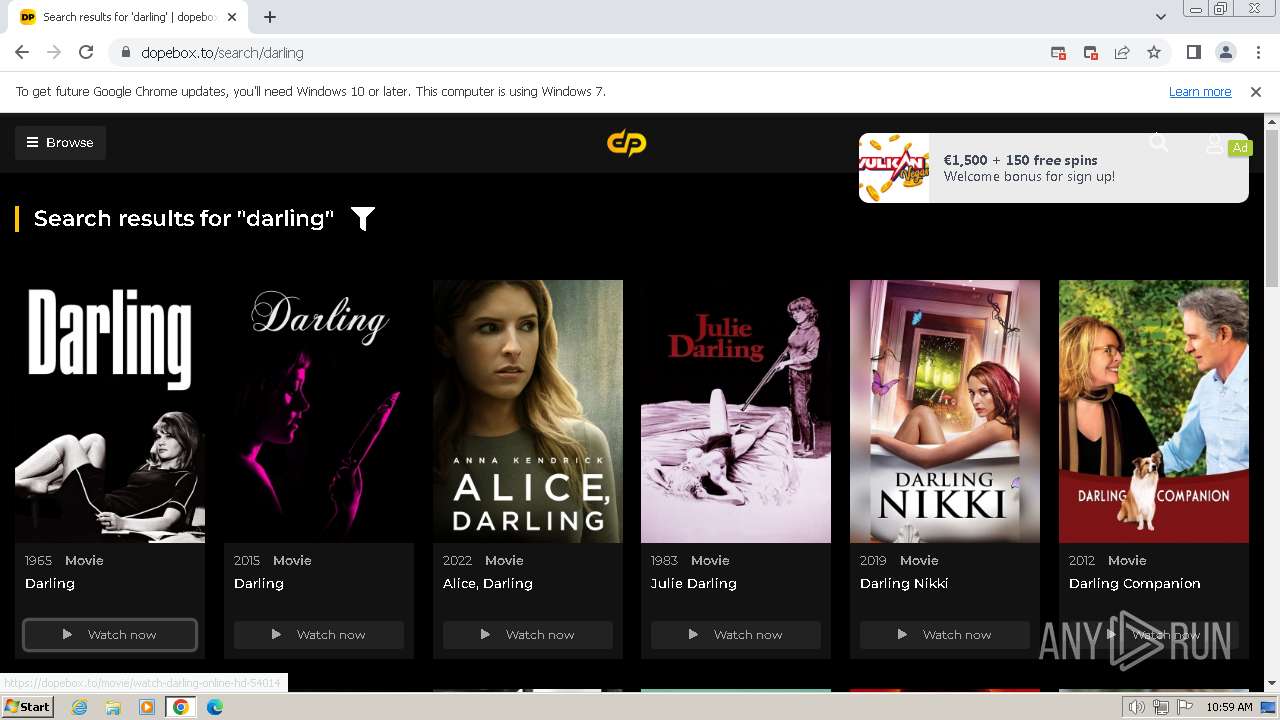1280x720 pixels.
Task: Click the Learn more link
Action: tap(1200, 92)
